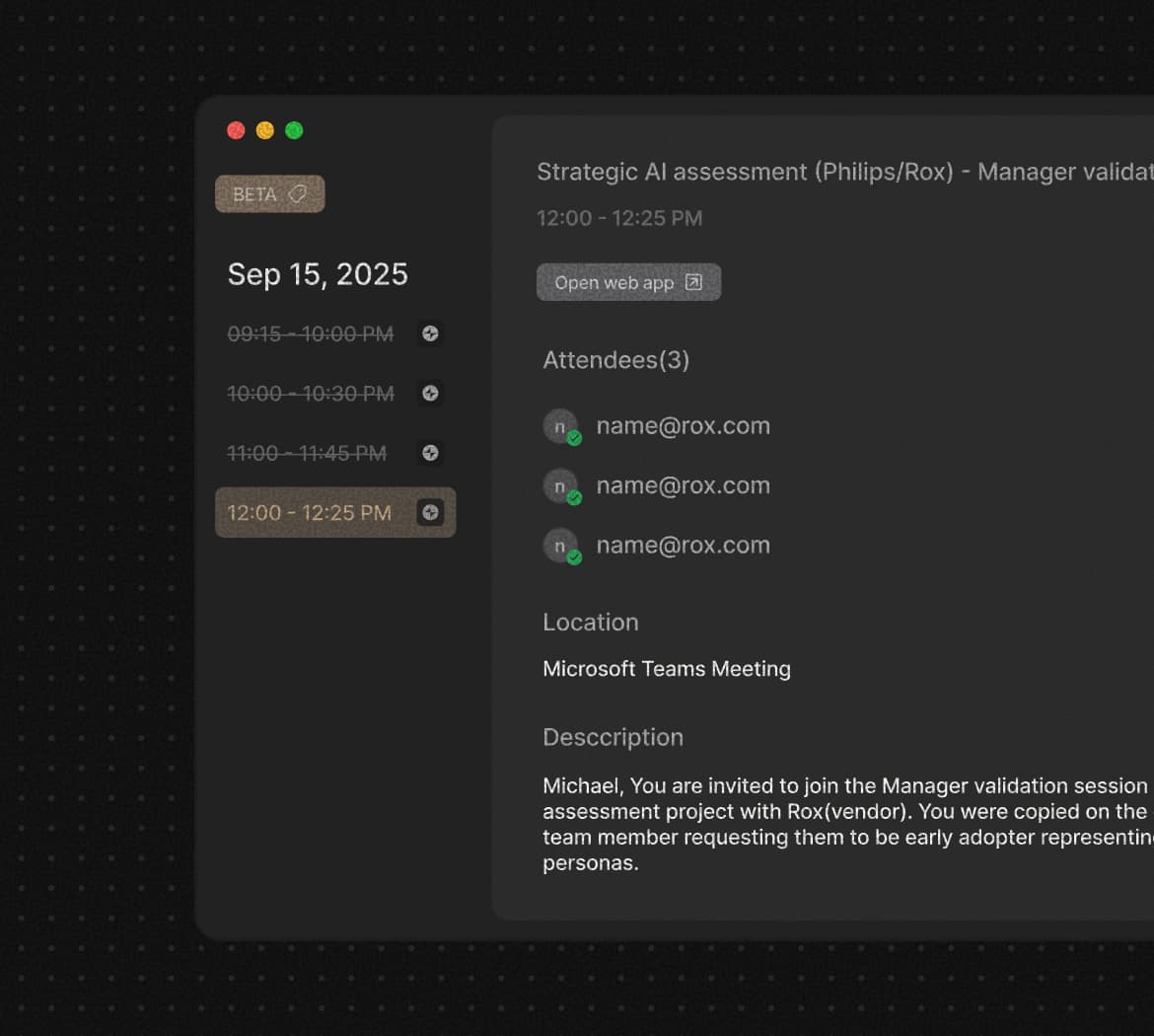Click the first attendee's avatar
Screen dimensions: 1154x1036
[559, 426]
